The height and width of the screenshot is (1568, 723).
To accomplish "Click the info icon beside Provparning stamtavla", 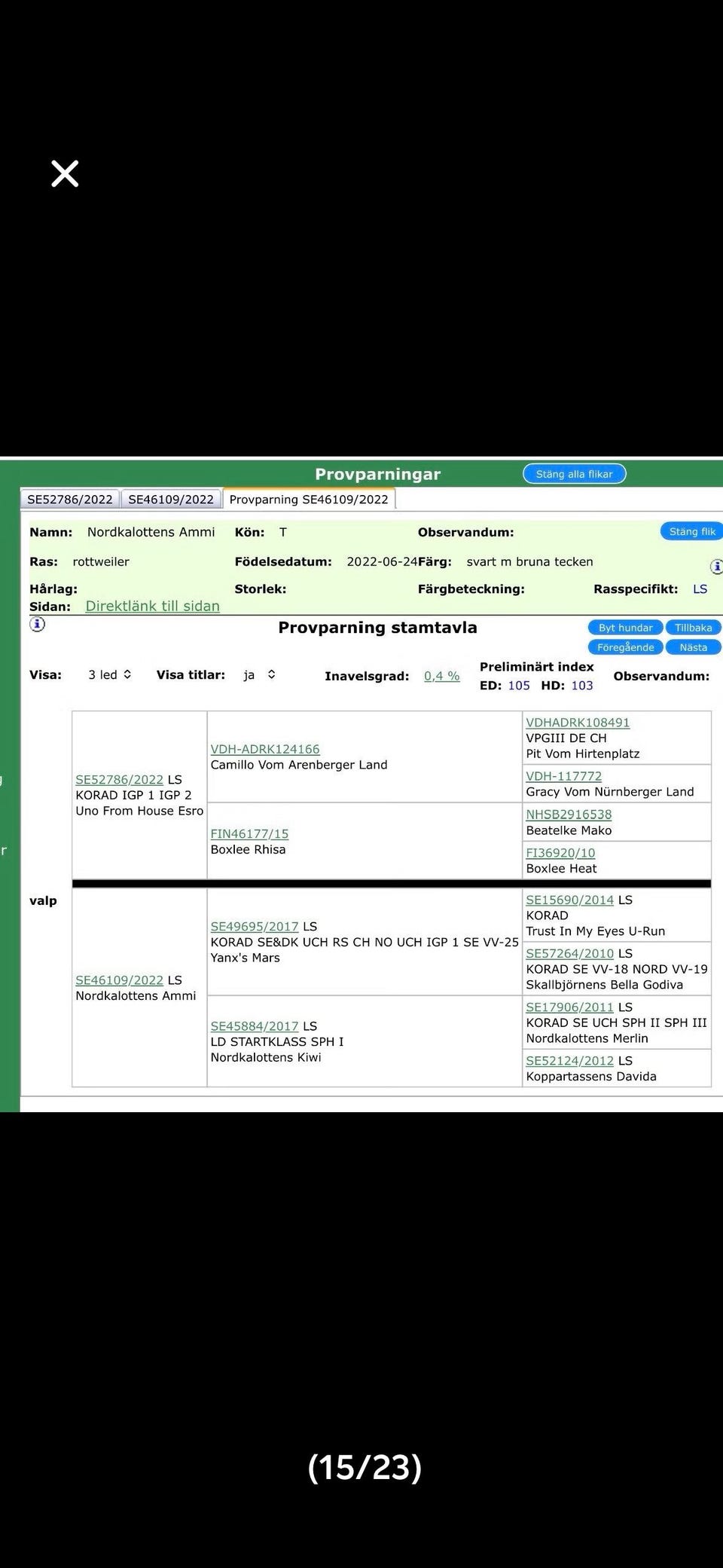I will coord(37,624).
